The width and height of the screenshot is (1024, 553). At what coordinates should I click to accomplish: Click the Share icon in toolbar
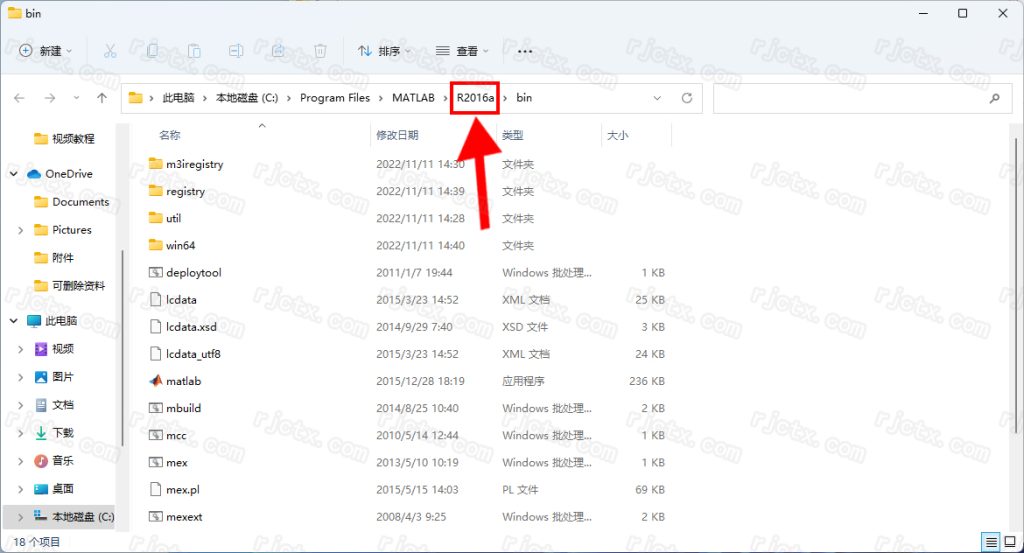pyautogui.click(x=278, y=51)
